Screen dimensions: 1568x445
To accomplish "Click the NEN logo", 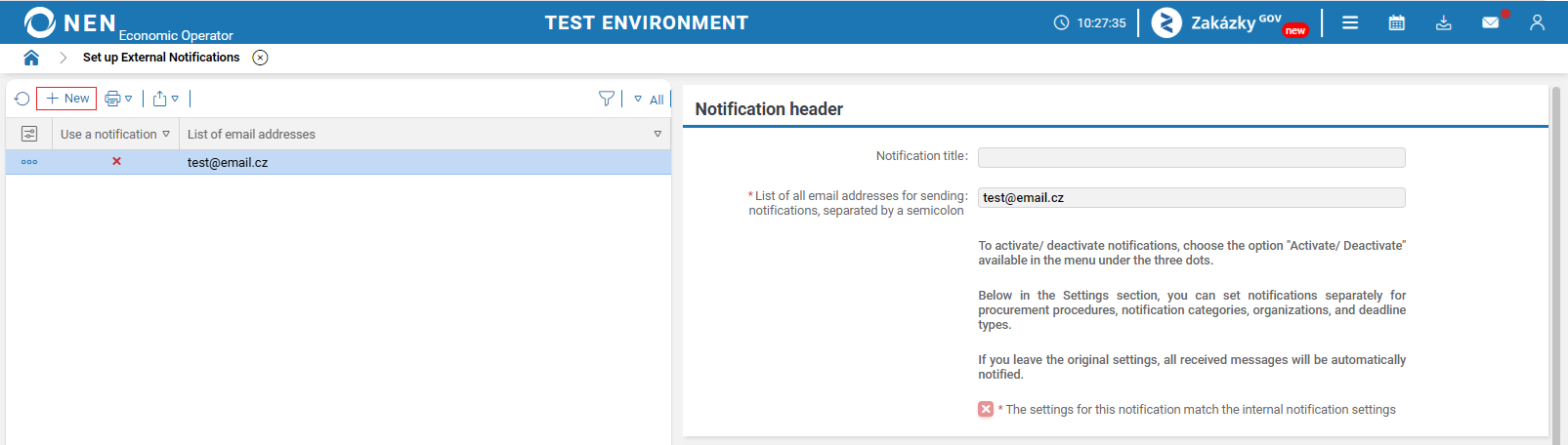I will [70, 22].
